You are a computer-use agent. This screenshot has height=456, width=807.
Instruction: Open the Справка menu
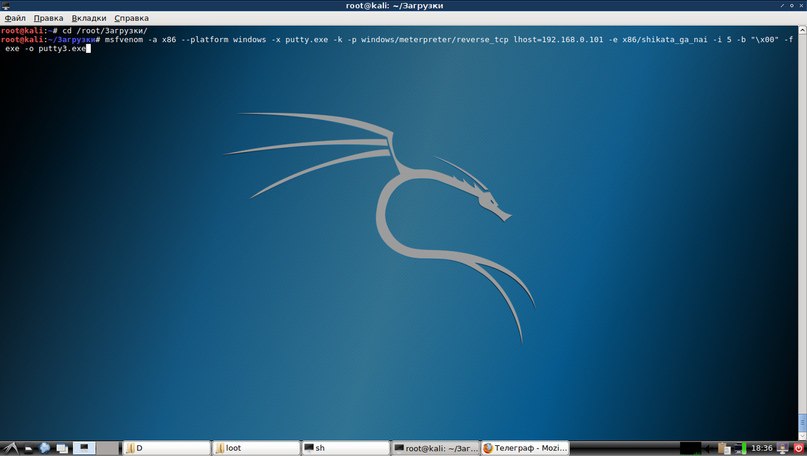(x=131, y=18)
